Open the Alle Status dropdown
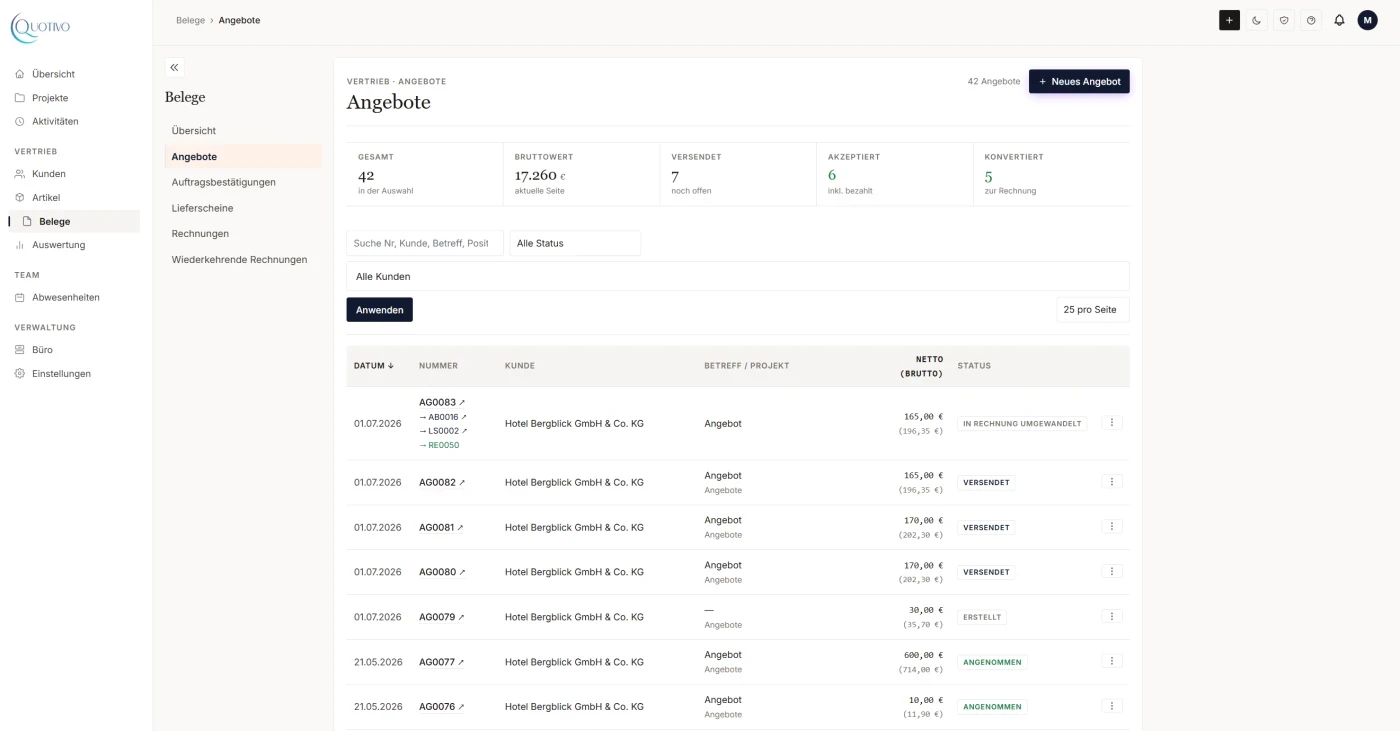The width and height of the screenshot is (1400, 731). [x=575, y=243]
